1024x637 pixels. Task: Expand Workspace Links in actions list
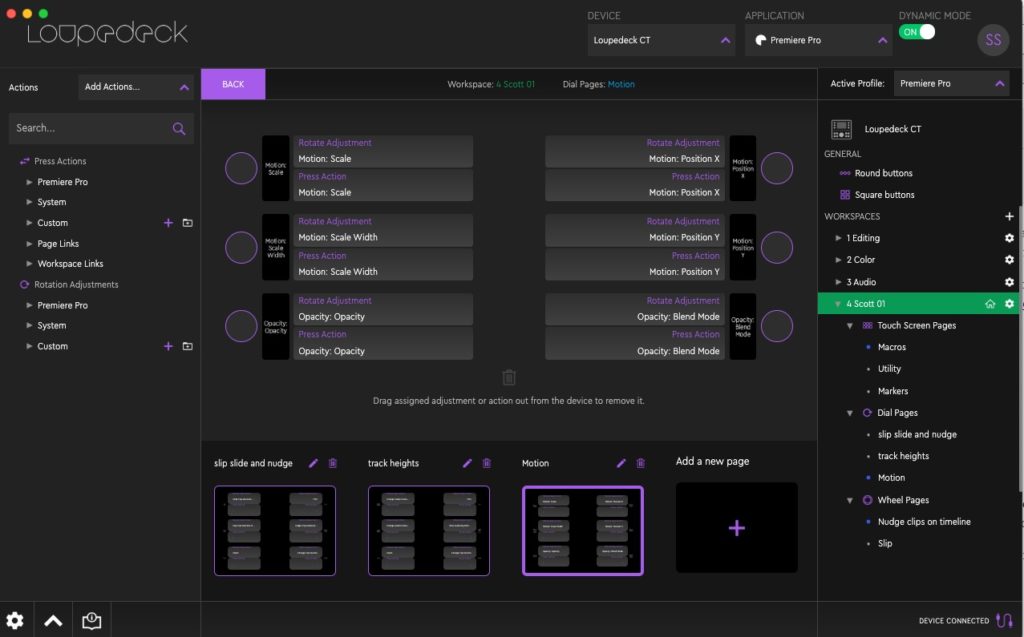pos(29,264)
